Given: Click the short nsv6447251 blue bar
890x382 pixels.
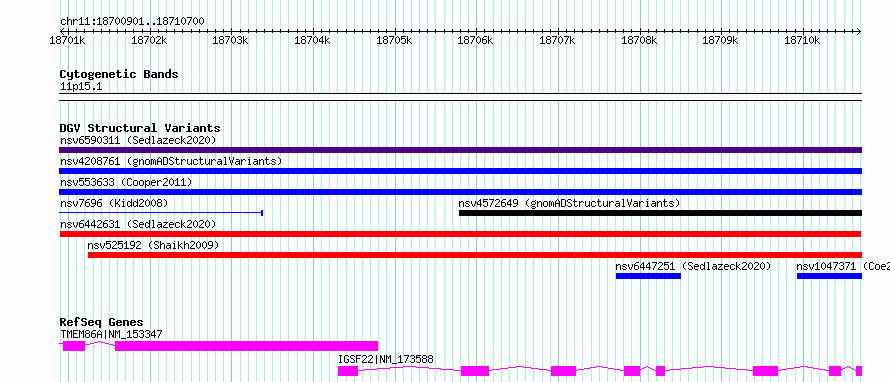Looking at the screenshot, I should pyautogui.click(x=648, y=276).
